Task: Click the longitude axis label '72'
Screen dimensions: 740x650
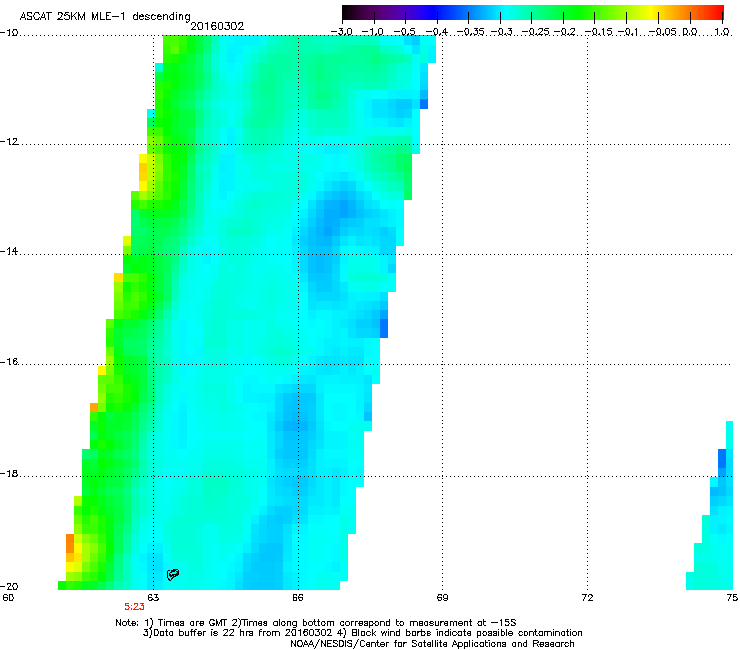Action: click(587, 598)
